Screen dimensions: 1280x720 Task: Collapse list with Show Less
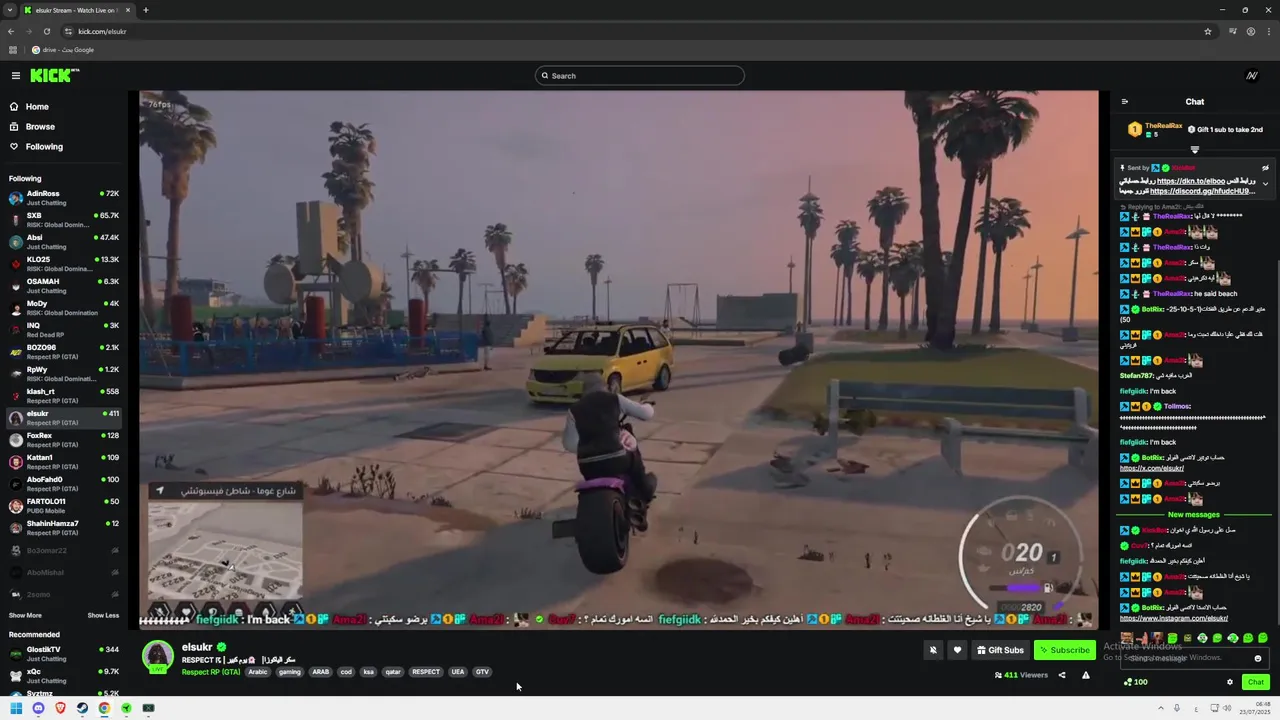coord(103,615)
